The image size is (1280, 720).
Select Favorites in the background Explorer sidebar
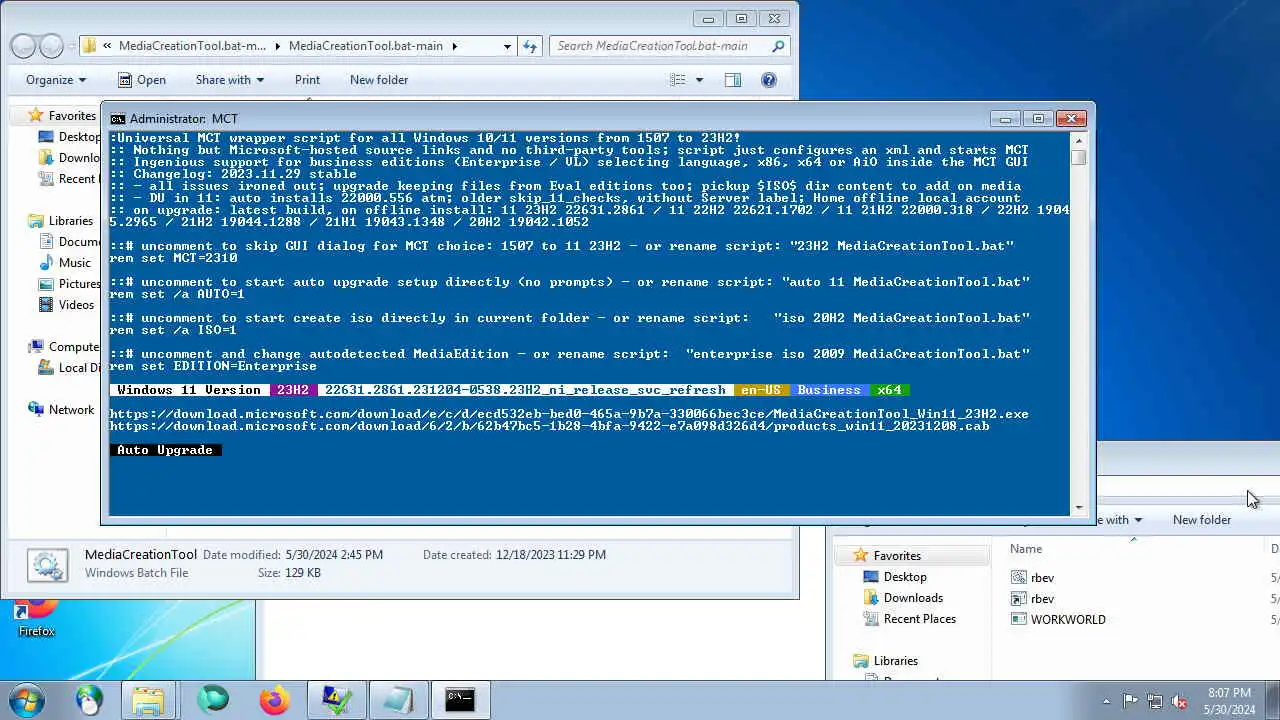[897, 556]
